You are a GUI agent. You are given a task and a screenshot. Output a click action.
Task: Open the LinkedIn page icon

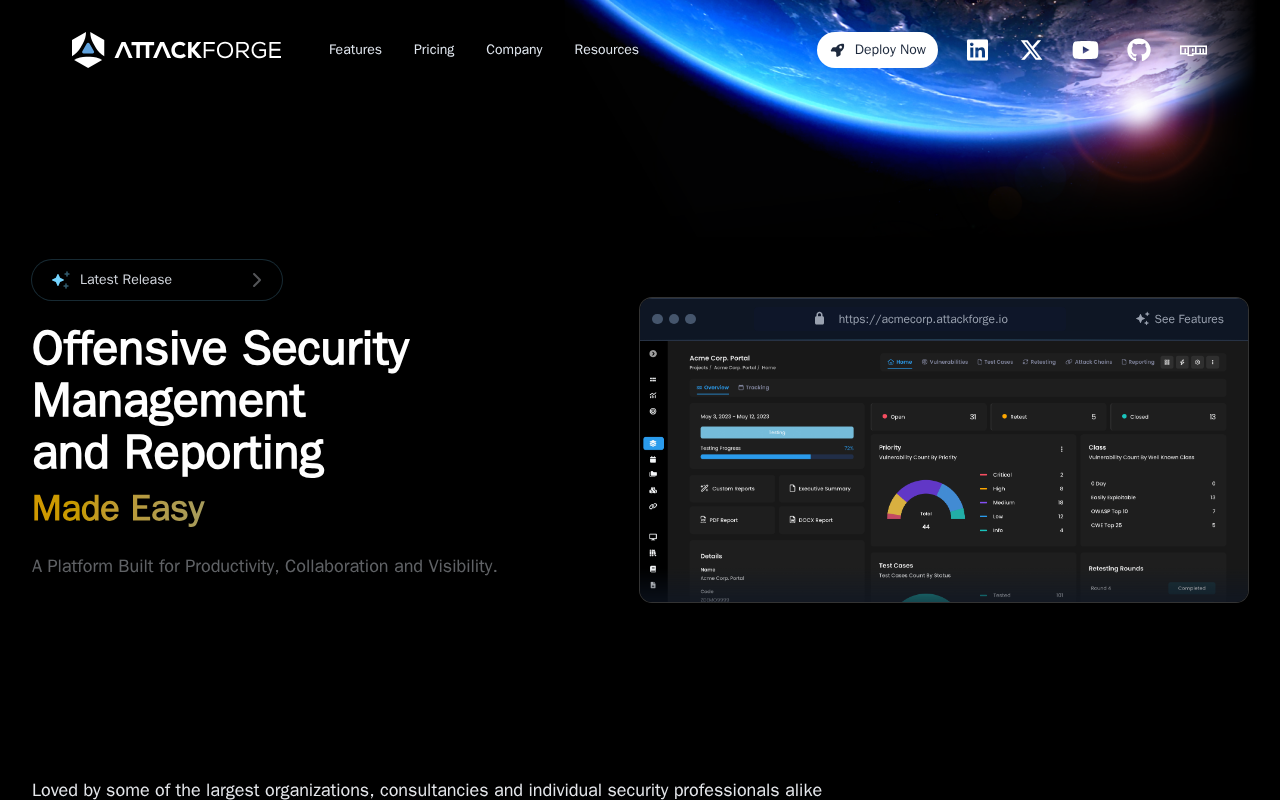[x=977, y=50]
